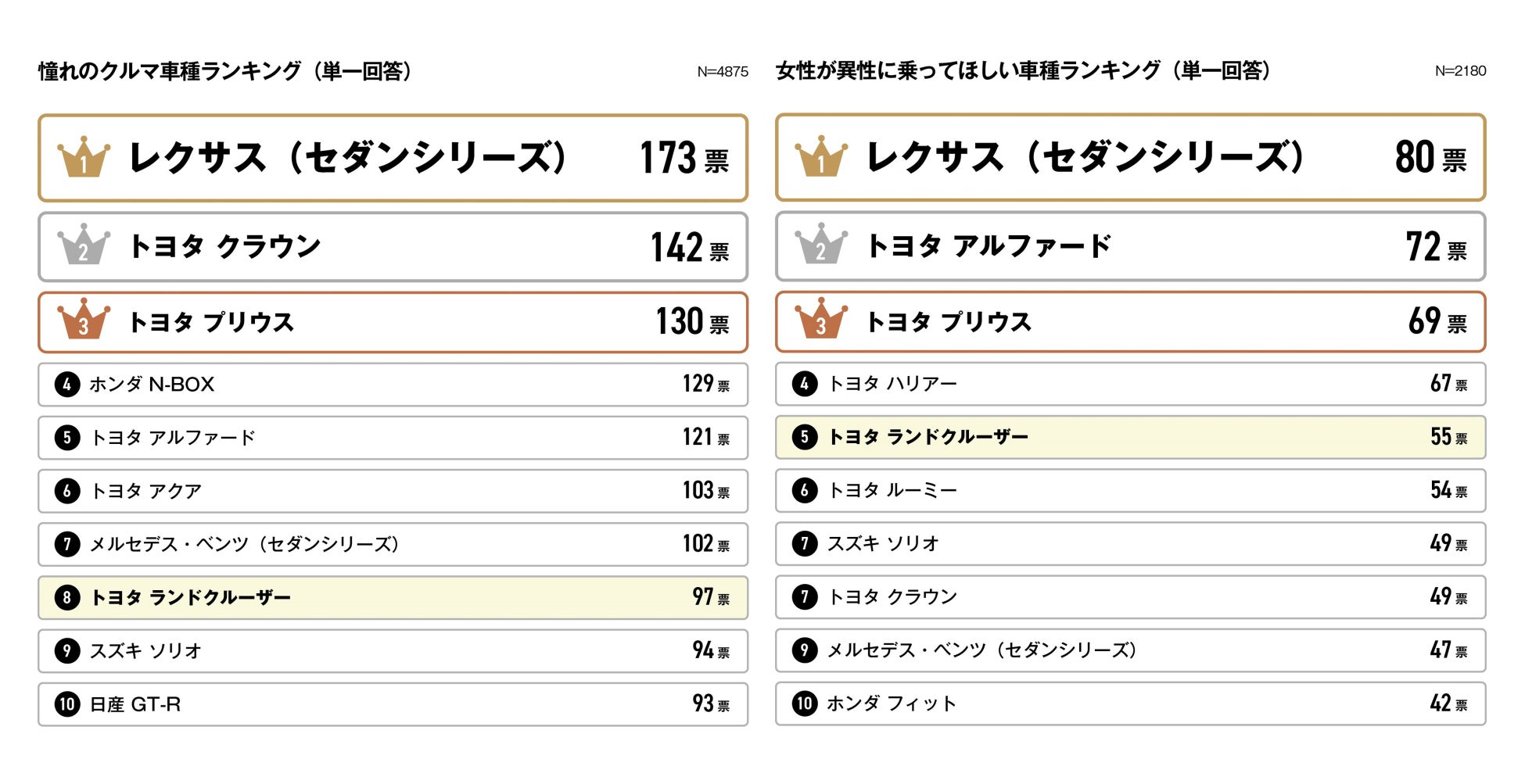Click the メルセデス・ベンツ 102票 entry
Screen dimensions: 1525x784
pyautogui.click(x=393, y=544)
